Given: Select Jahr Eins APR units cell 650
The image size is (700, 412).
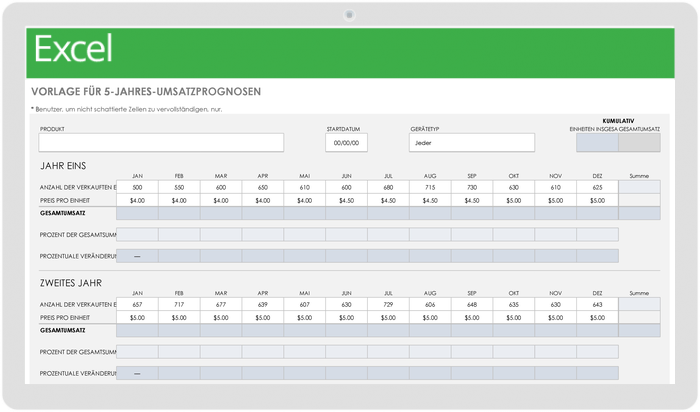Looking at the screenshot, I should point(262,187).
